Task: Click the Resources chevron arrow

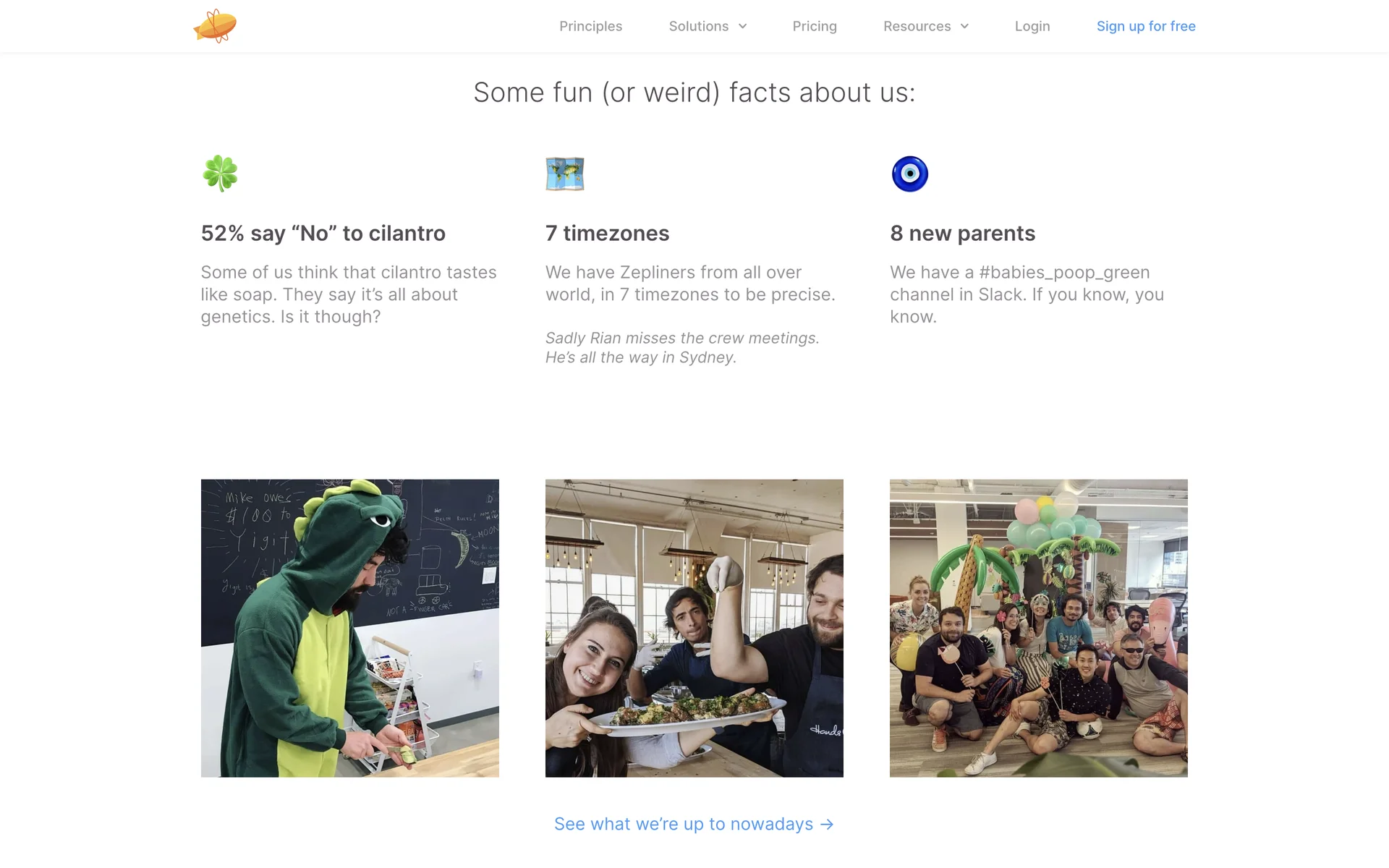Action: click(964, 26)
